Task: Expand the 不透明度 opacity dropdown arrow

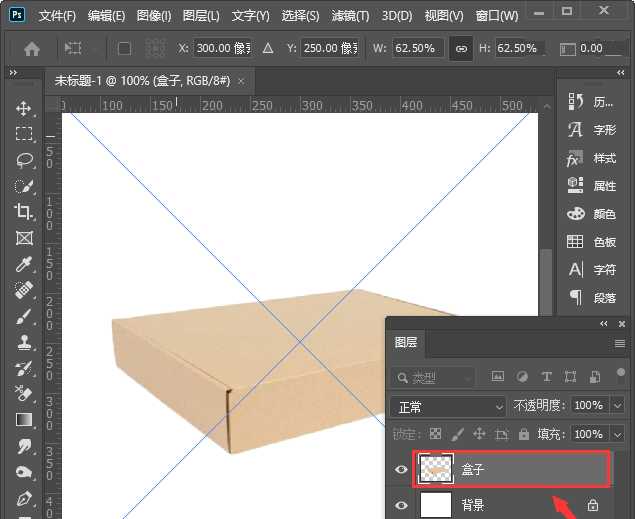Action: (x=616, y=406)
